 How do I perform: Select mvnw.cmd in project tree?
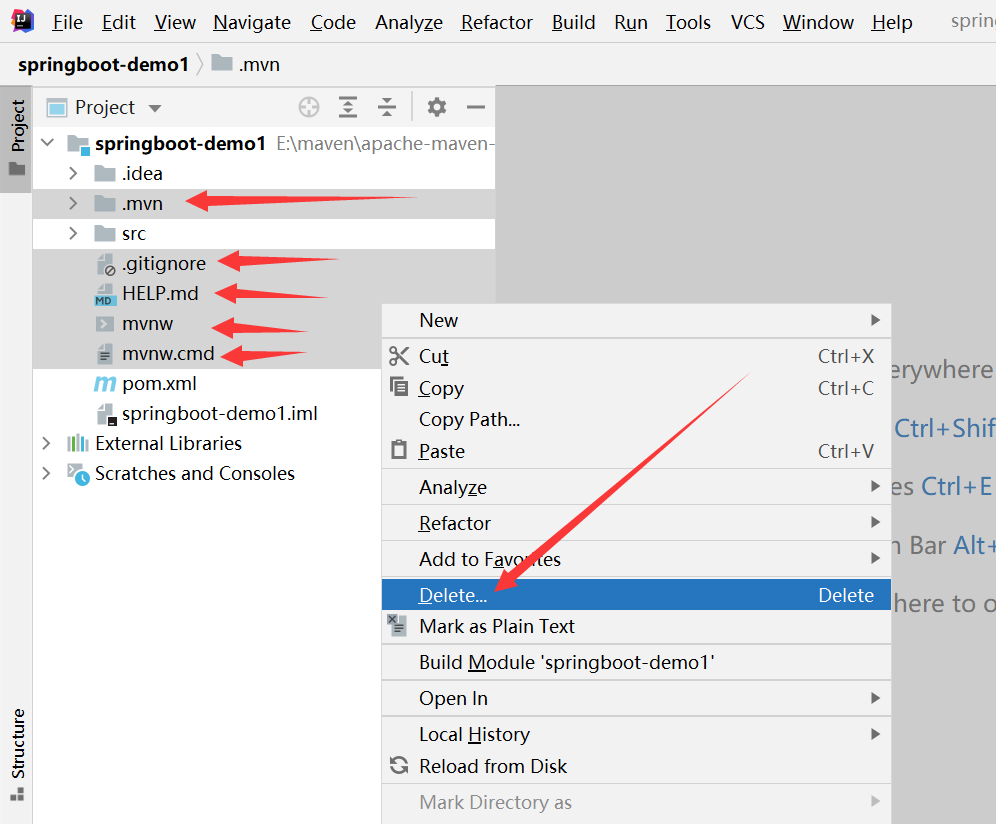168,354
